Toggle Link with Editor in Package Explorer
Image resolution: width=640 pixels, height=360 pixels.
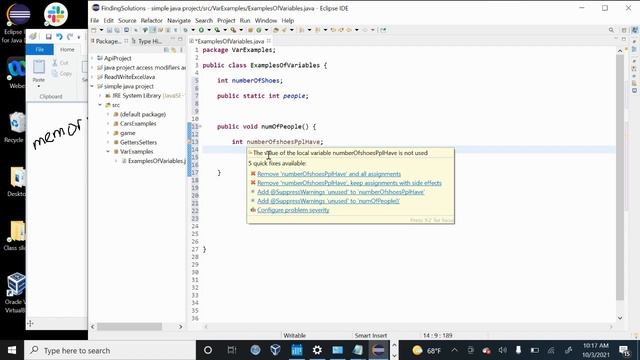[173, 50]
